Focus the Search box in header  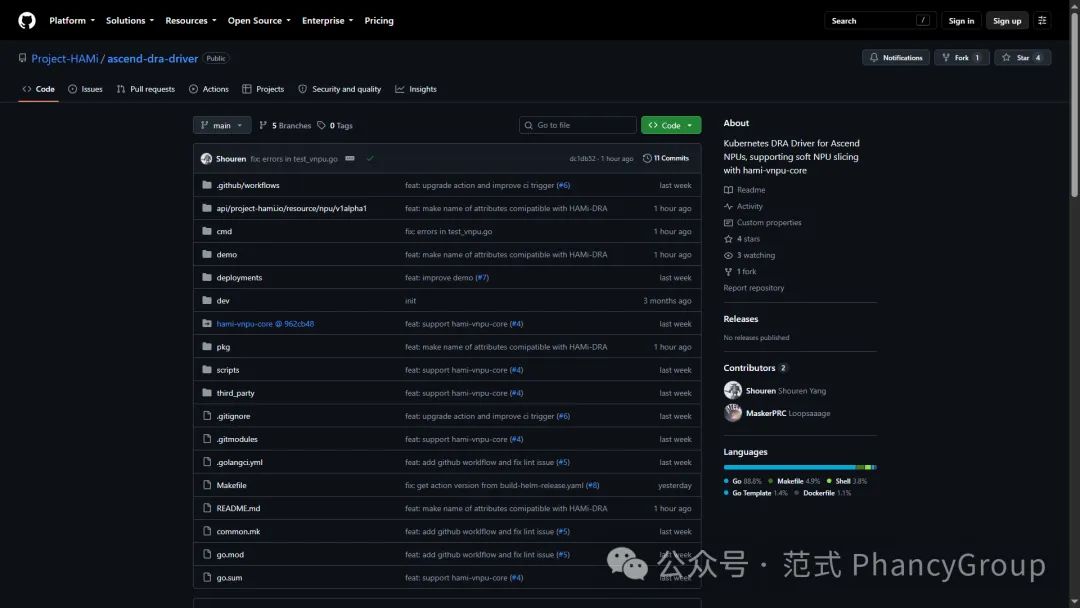coord(880,21)
